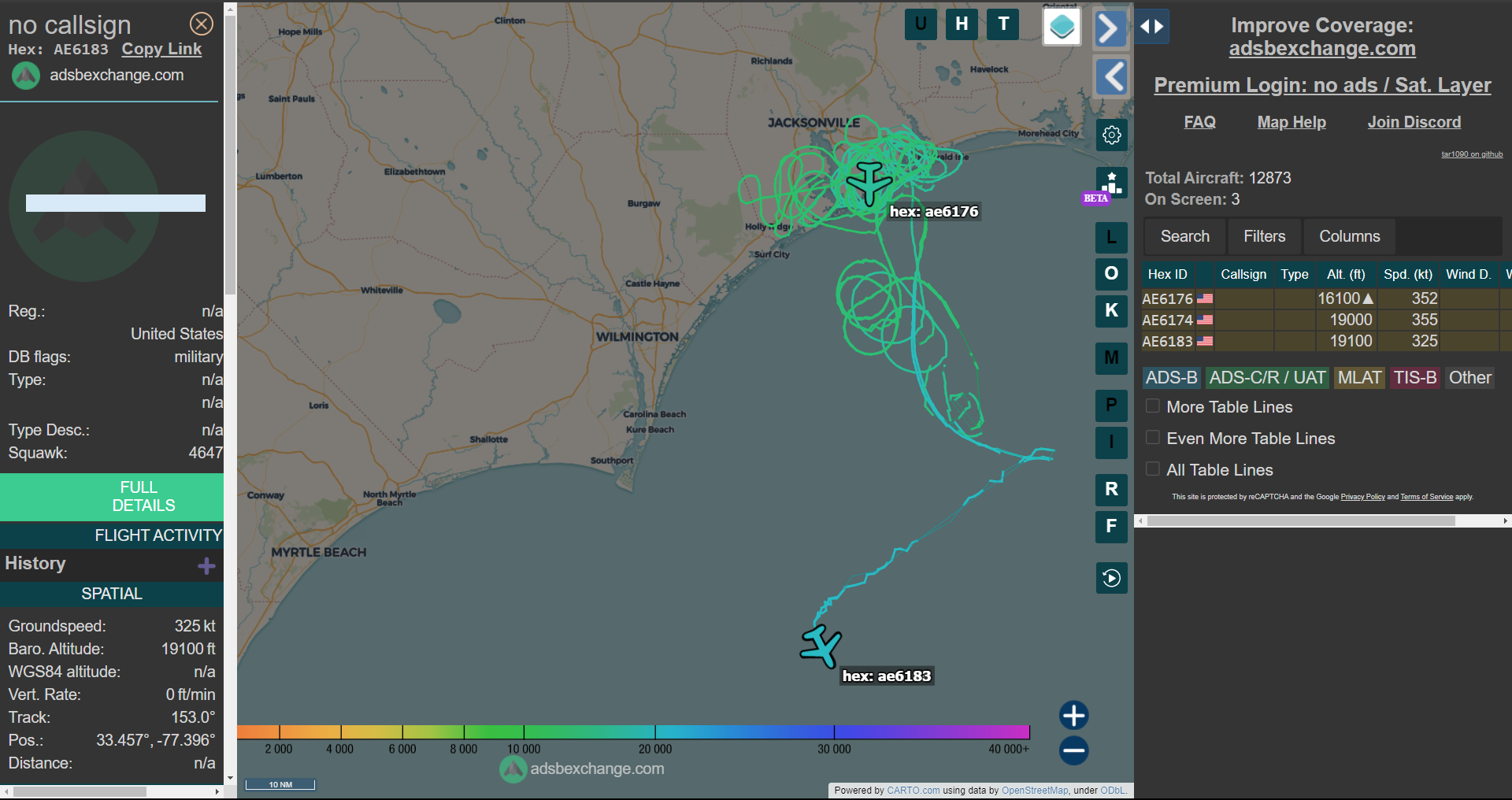Open tar1090 on github link
Image resolution: width=1512 pixels, height=800 pixels.
pyautogui.click(x=1472, y=154)
